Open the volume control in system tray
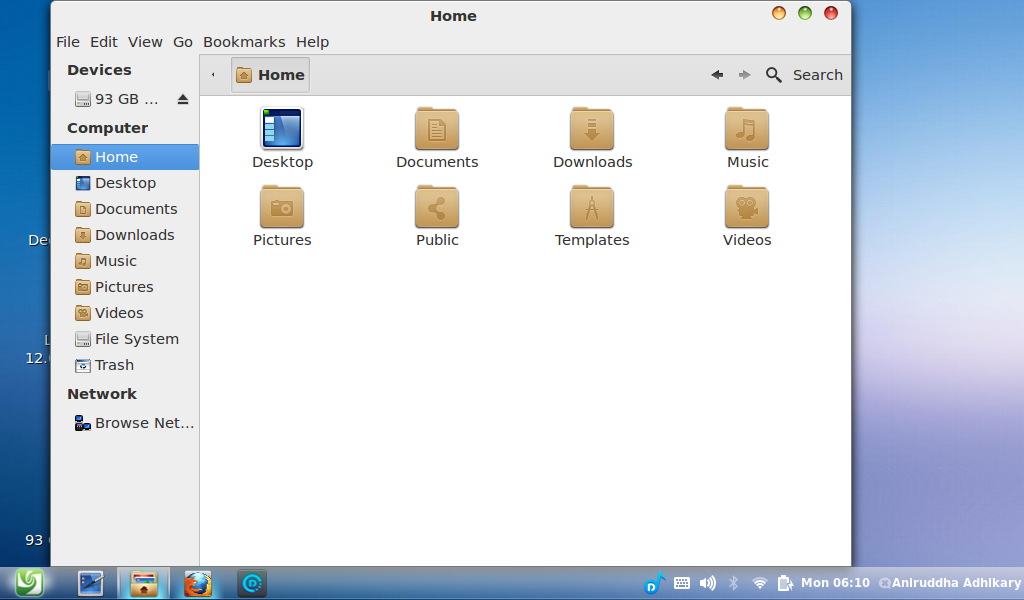Image resolution: width=1024 pixels, height=600 pixels. tap(708, 583)
